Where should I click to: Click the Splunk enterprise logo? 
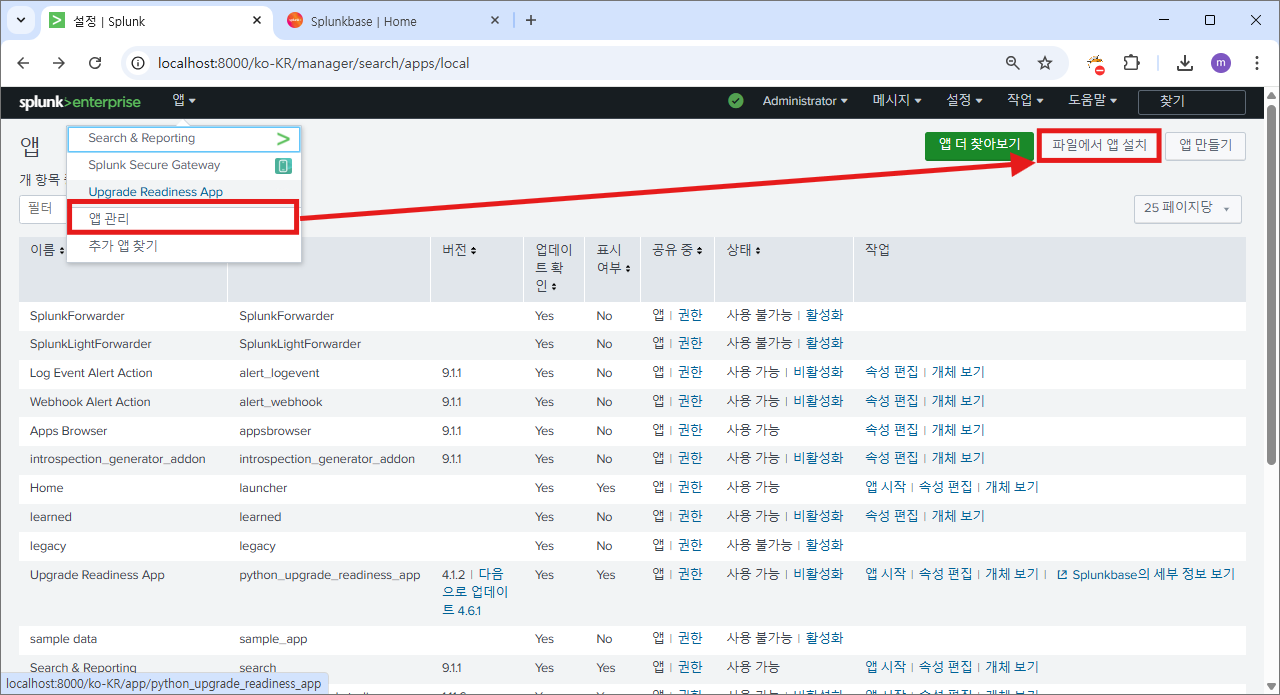[x=79, y=102]
